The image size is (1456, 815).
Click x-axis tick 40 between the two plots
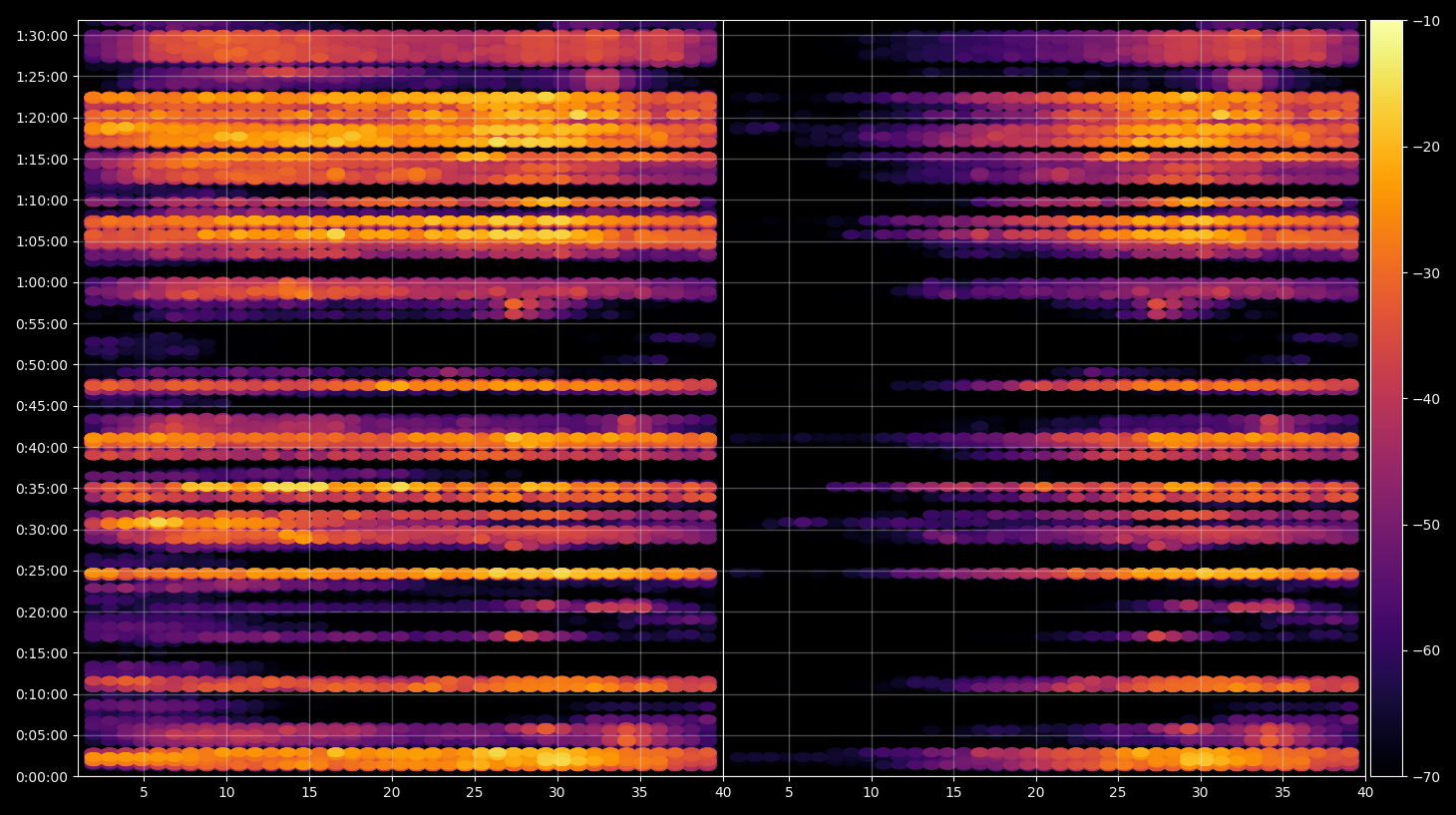click(723, 793)
